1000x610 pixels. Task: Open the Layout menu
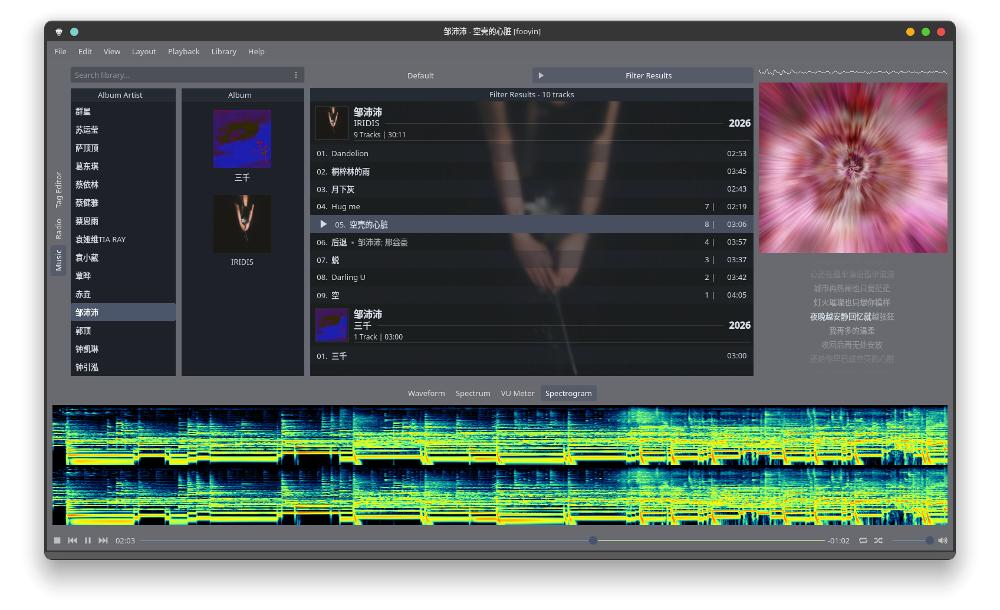[143, 52]
